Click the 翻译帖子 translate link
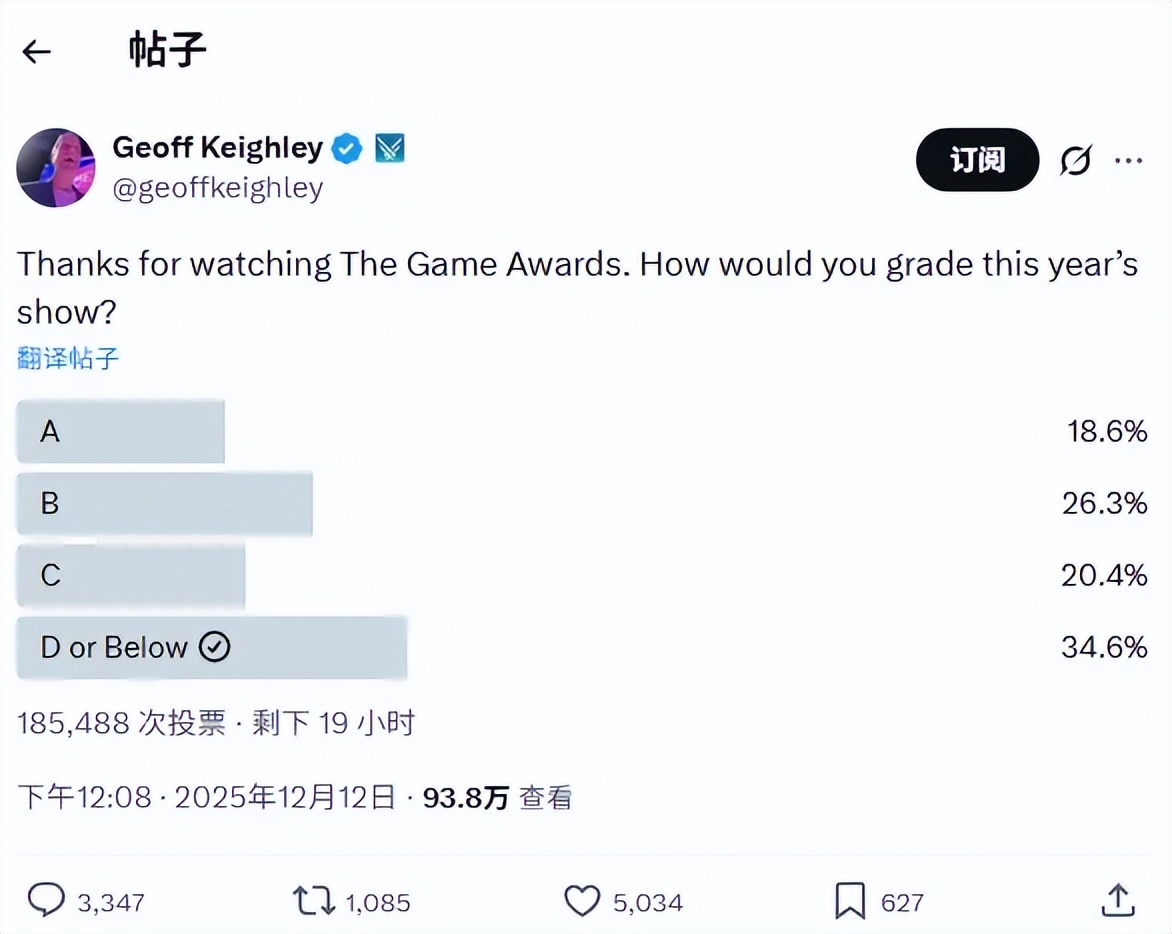This screenshot has height=934, width=1172. pos(68,358)
